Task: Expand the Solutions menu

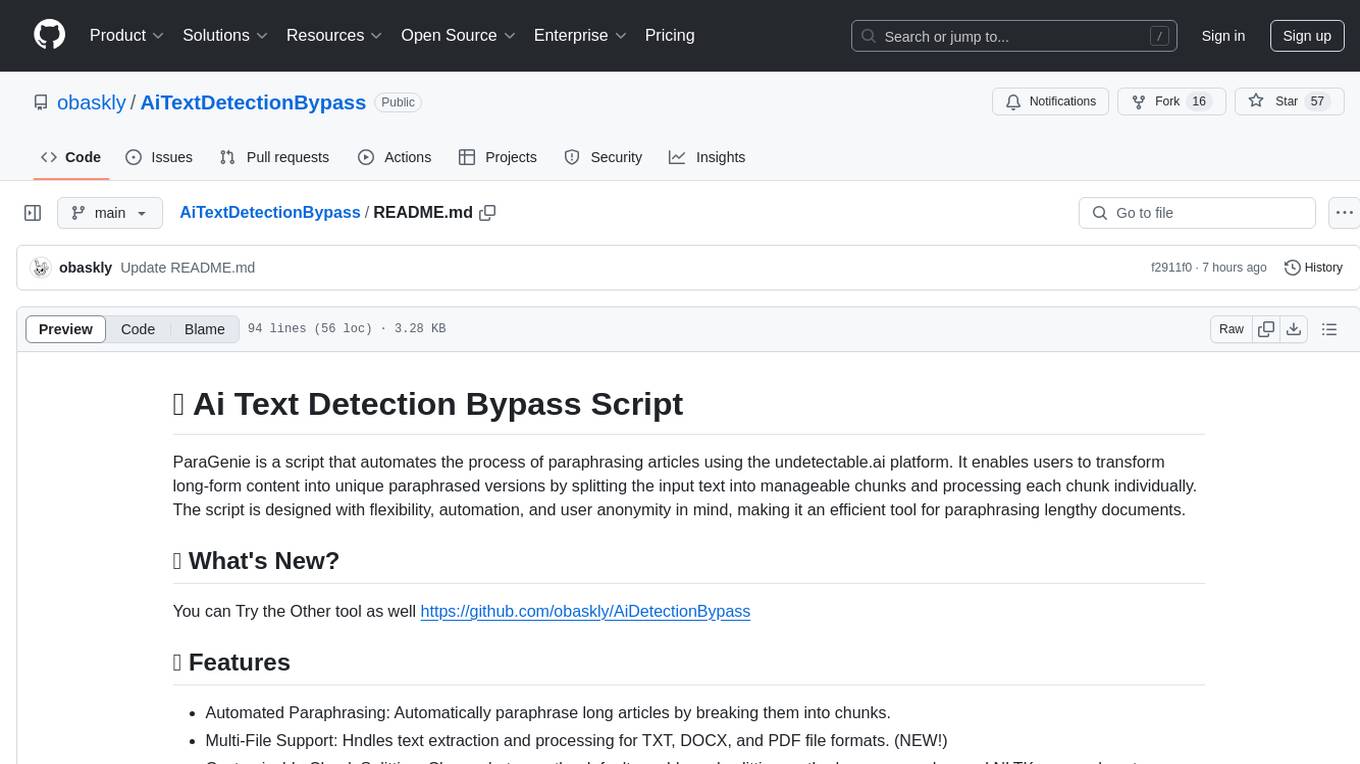Action: click(x=225, y=35)
